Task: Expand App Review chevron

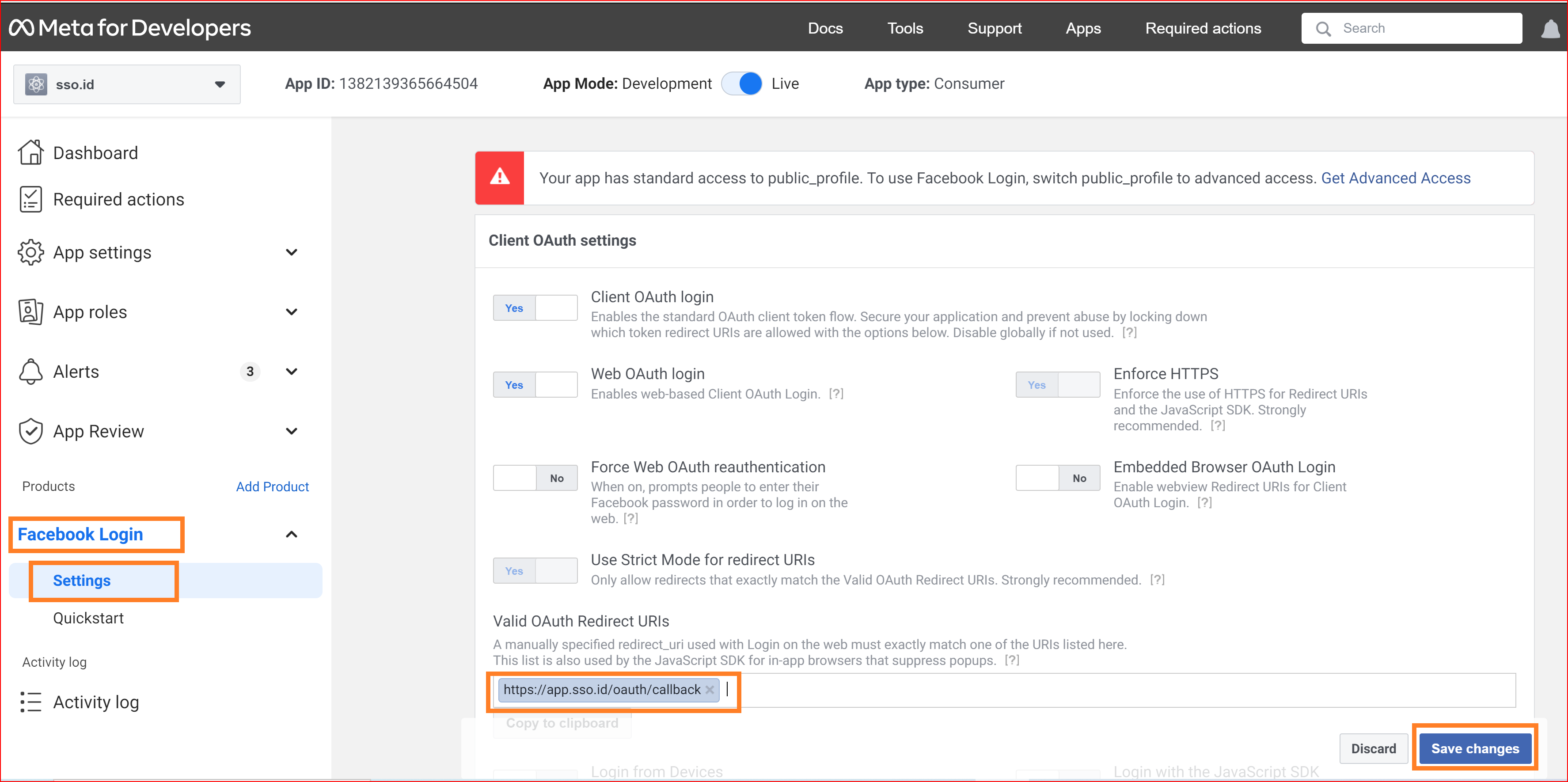Action: pos(292,431)
